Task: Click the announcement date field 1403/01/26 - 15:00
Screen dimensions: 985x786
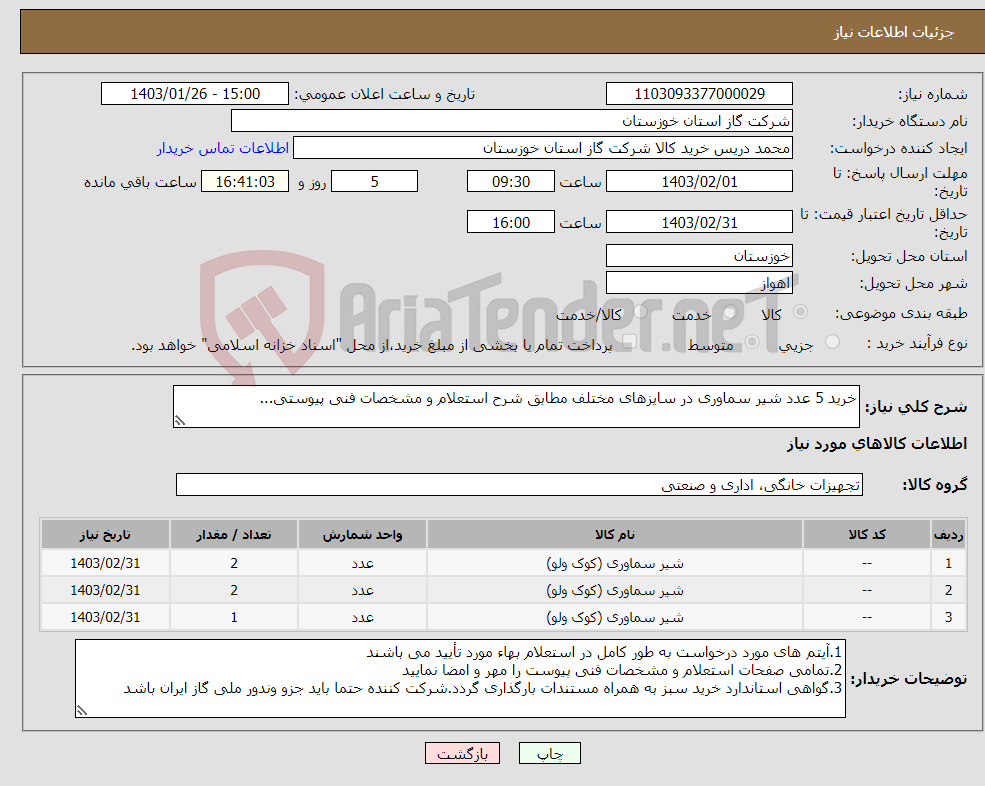Action: [x=195, y=94]
